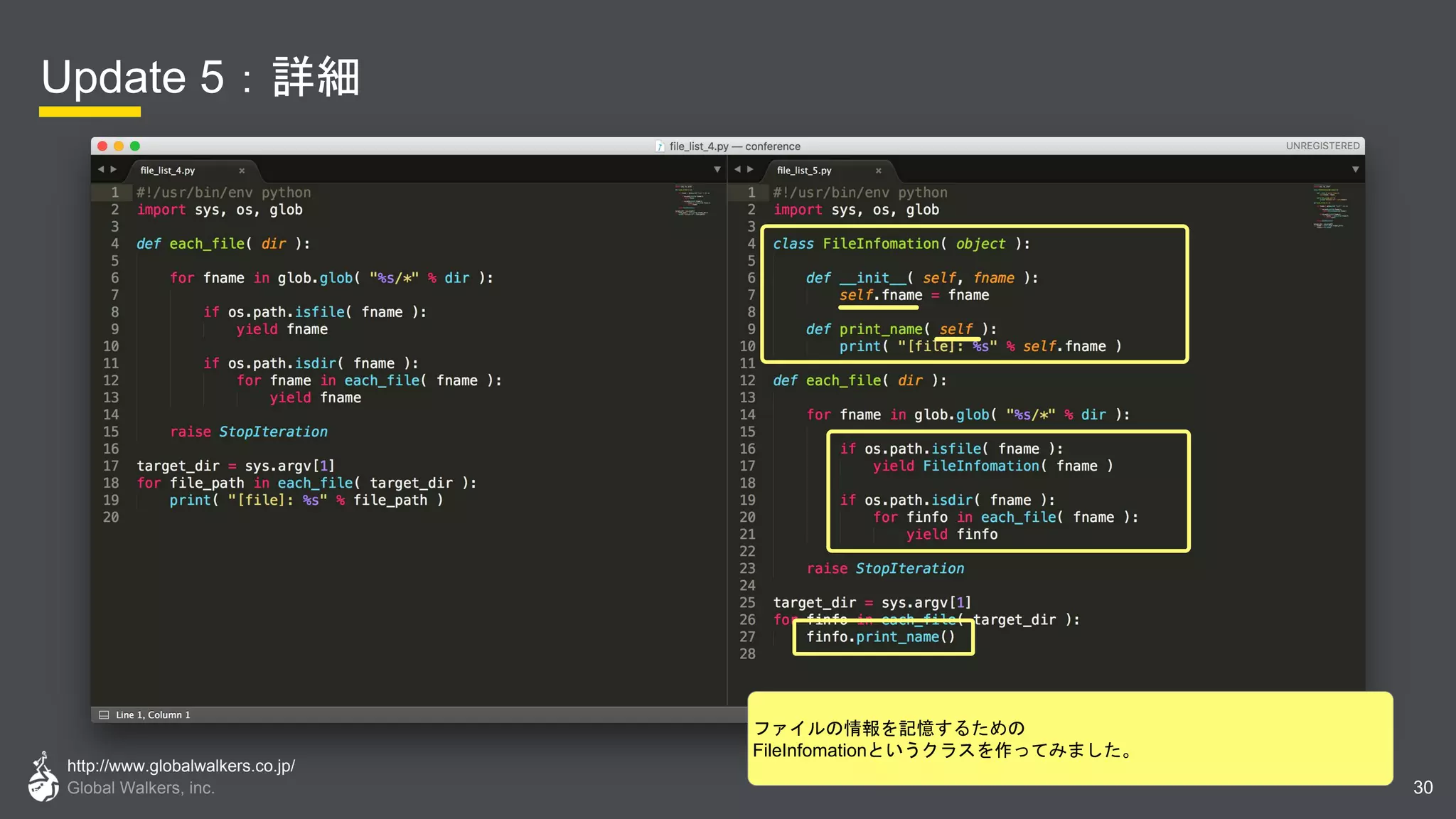Open the globalwalkers.co.jp link
Screen dimensions: 1456x819
click(x=181, y=766)
